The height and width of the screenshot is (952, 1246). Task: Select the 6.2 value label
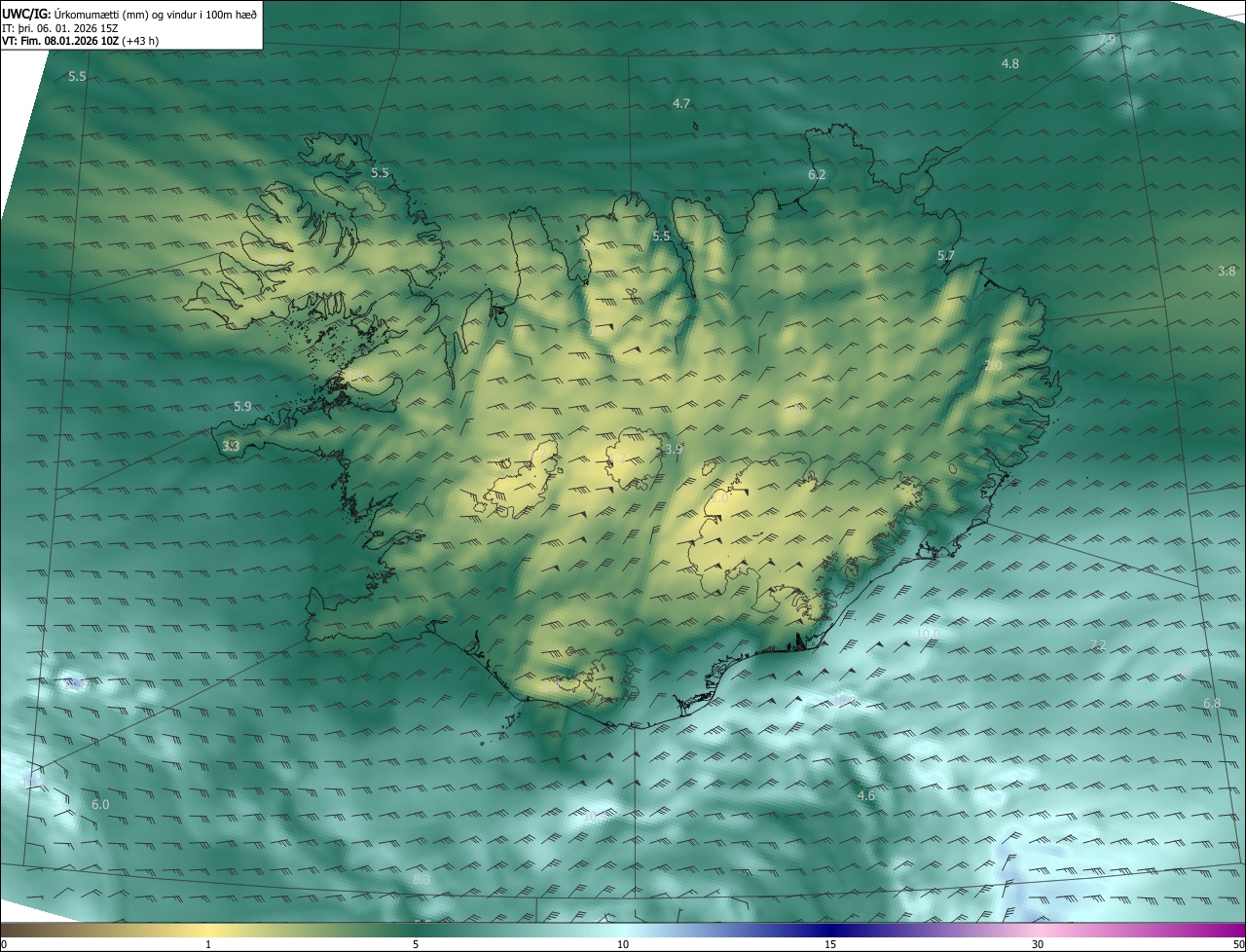click(x=817, y=174)
